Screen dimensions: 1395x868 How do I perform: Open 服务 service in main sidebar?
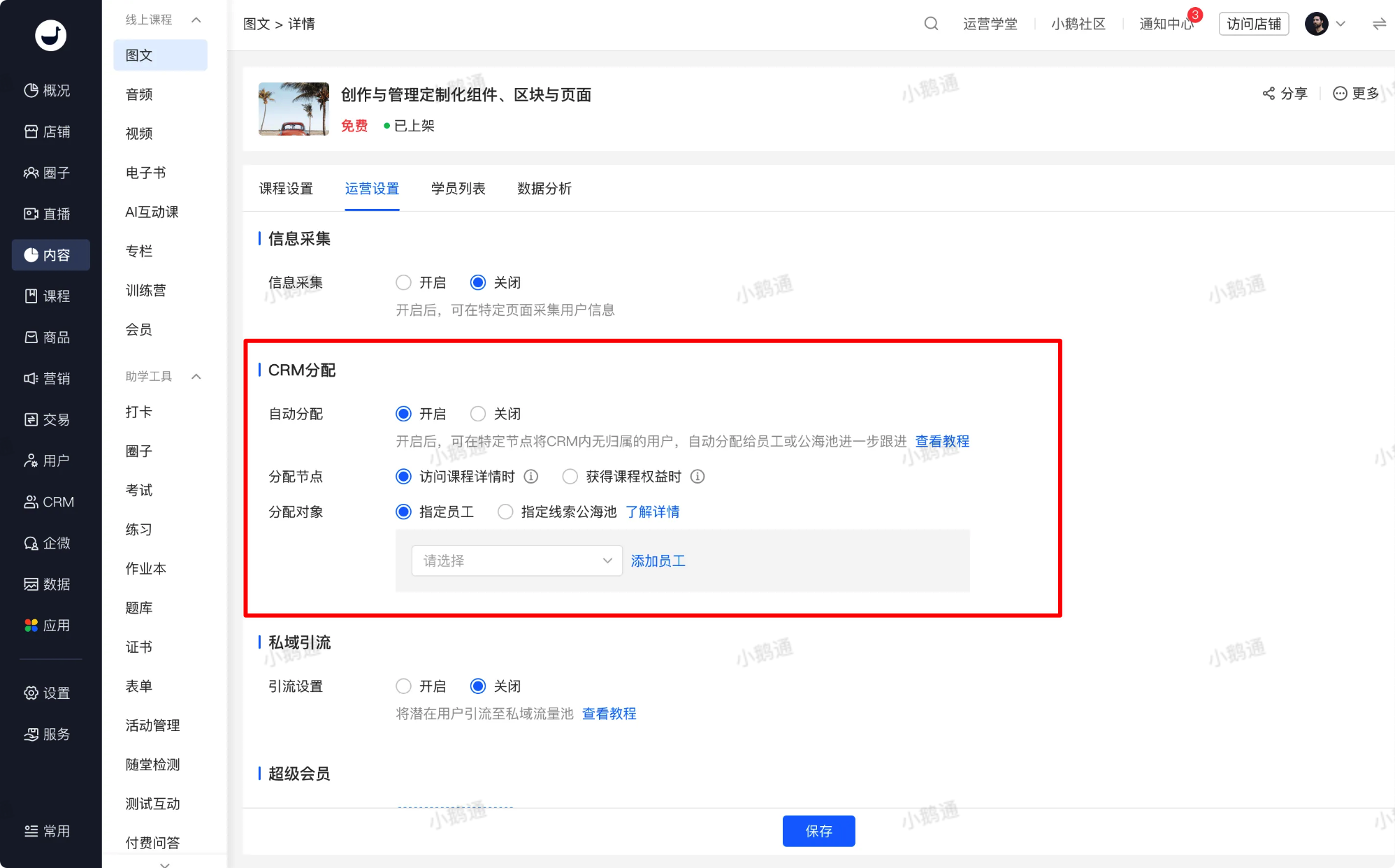click(x=48, y=734)
